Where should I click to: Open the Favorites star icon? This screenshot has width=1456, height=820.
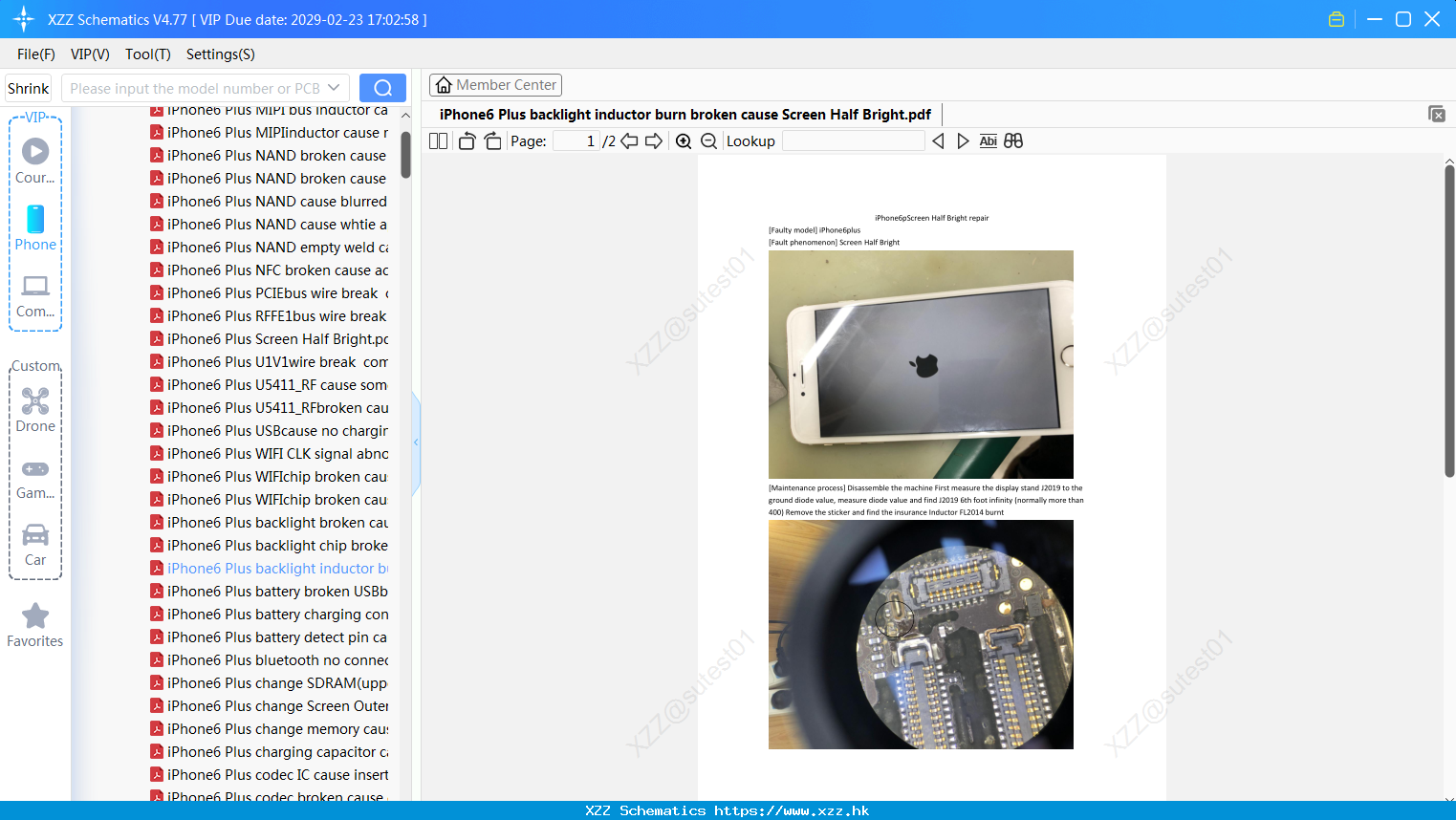click(35, 625)
